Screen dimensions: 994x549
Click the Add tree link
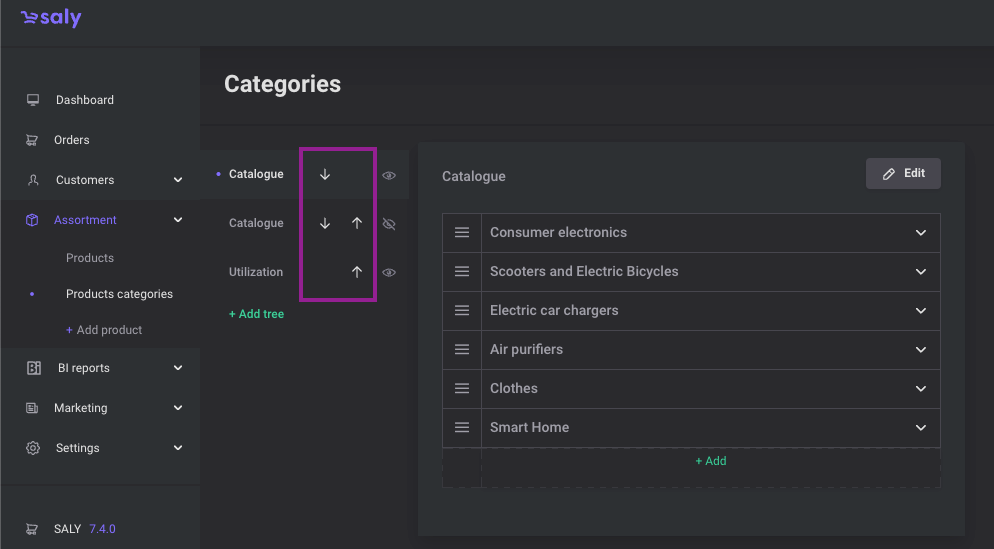pyautogui.click(x=256, y=314)
